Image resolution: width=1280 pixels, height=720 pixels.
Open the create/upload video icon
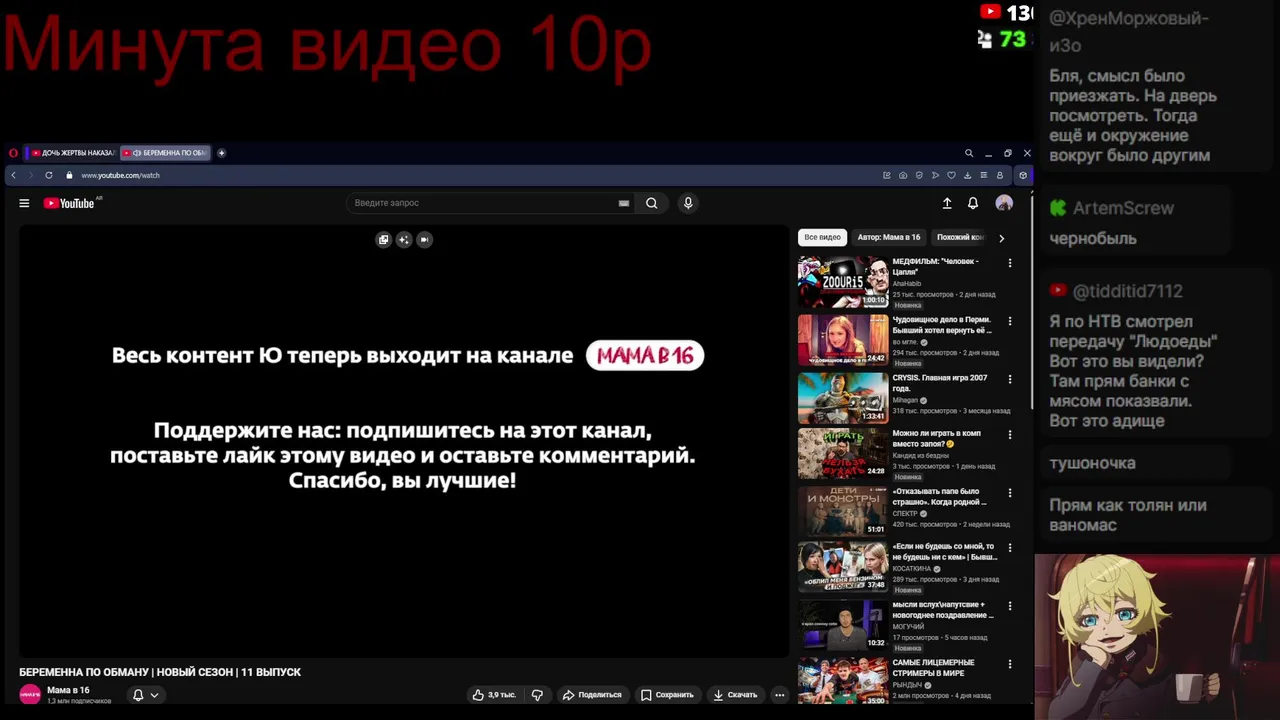tap(947, 203)
